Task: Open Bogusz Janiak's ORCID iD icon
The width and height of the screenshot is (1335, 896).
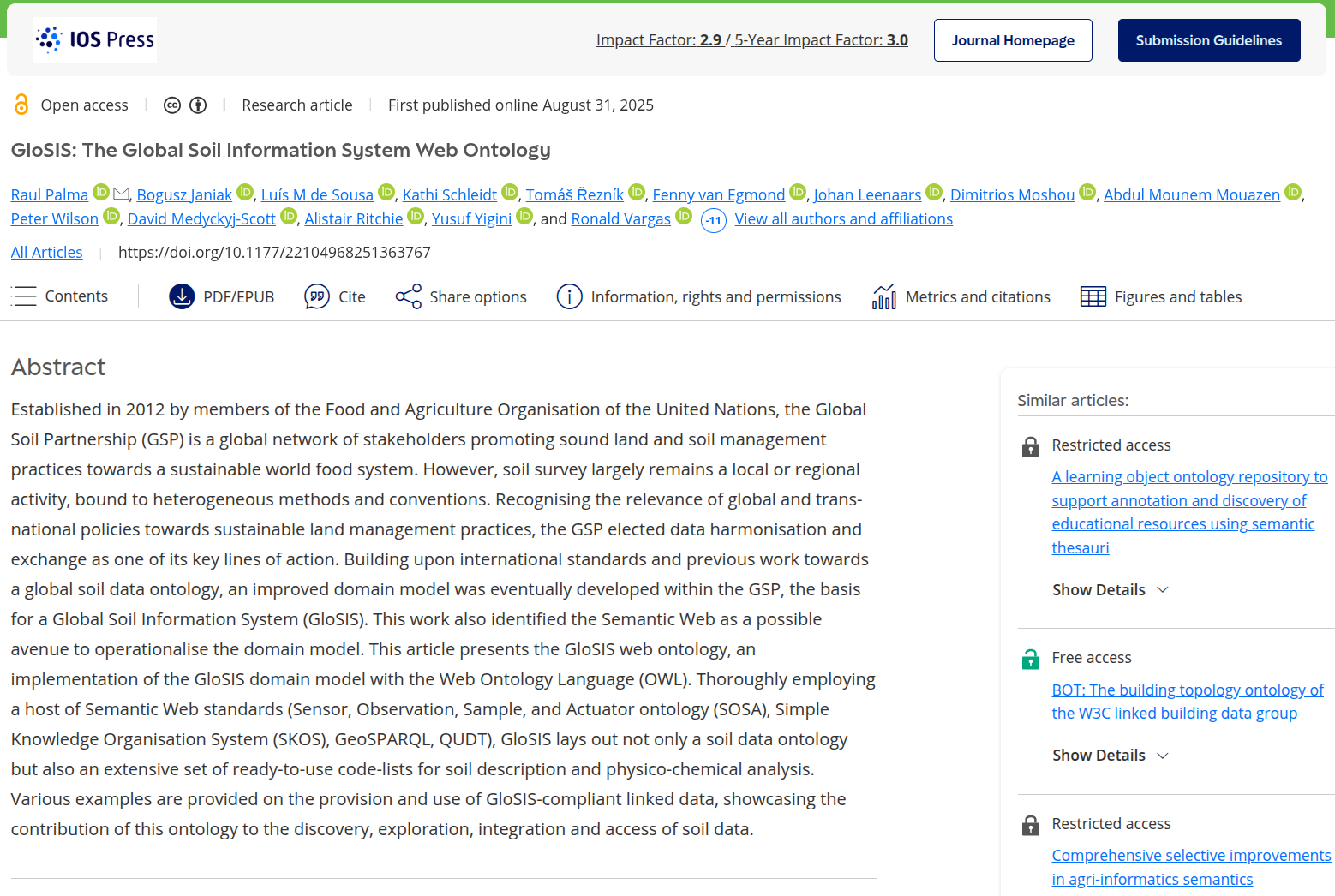Action: [x=245, y=192]
